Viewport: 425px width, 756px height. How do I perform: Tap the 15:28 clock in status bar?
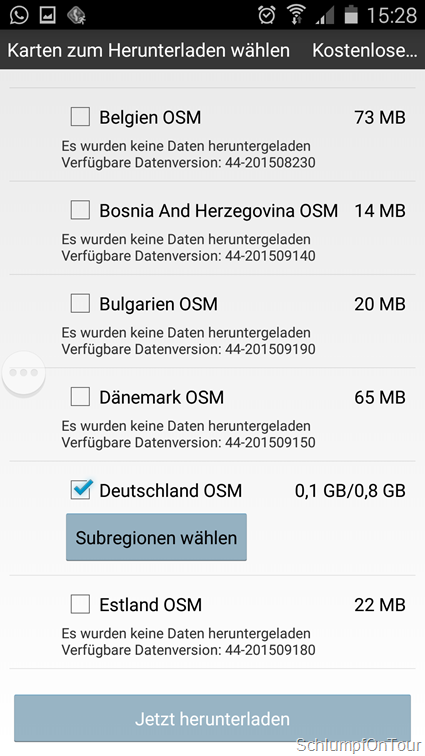391,15
